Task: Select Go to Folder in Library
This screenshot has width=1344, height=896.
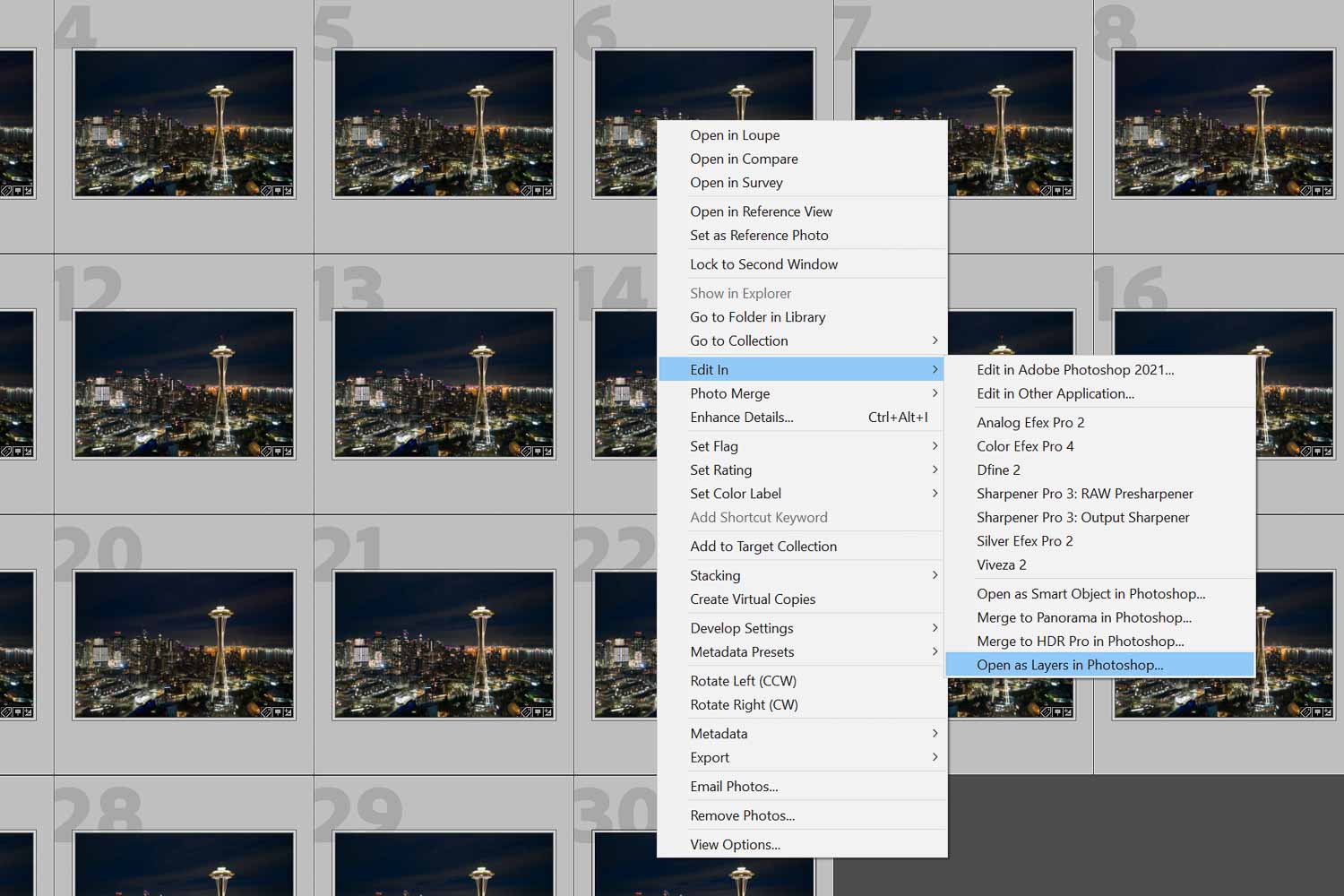Action: point(802,317)
